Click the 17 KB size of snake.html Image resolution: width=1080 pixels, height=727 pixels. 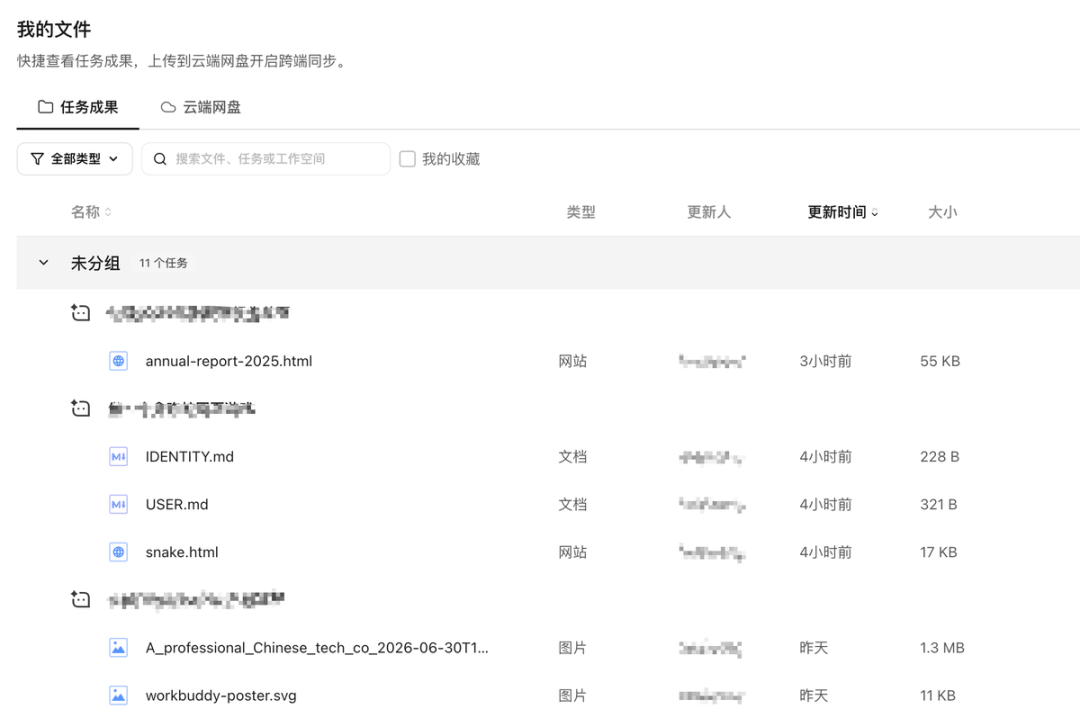pos(939,552)
